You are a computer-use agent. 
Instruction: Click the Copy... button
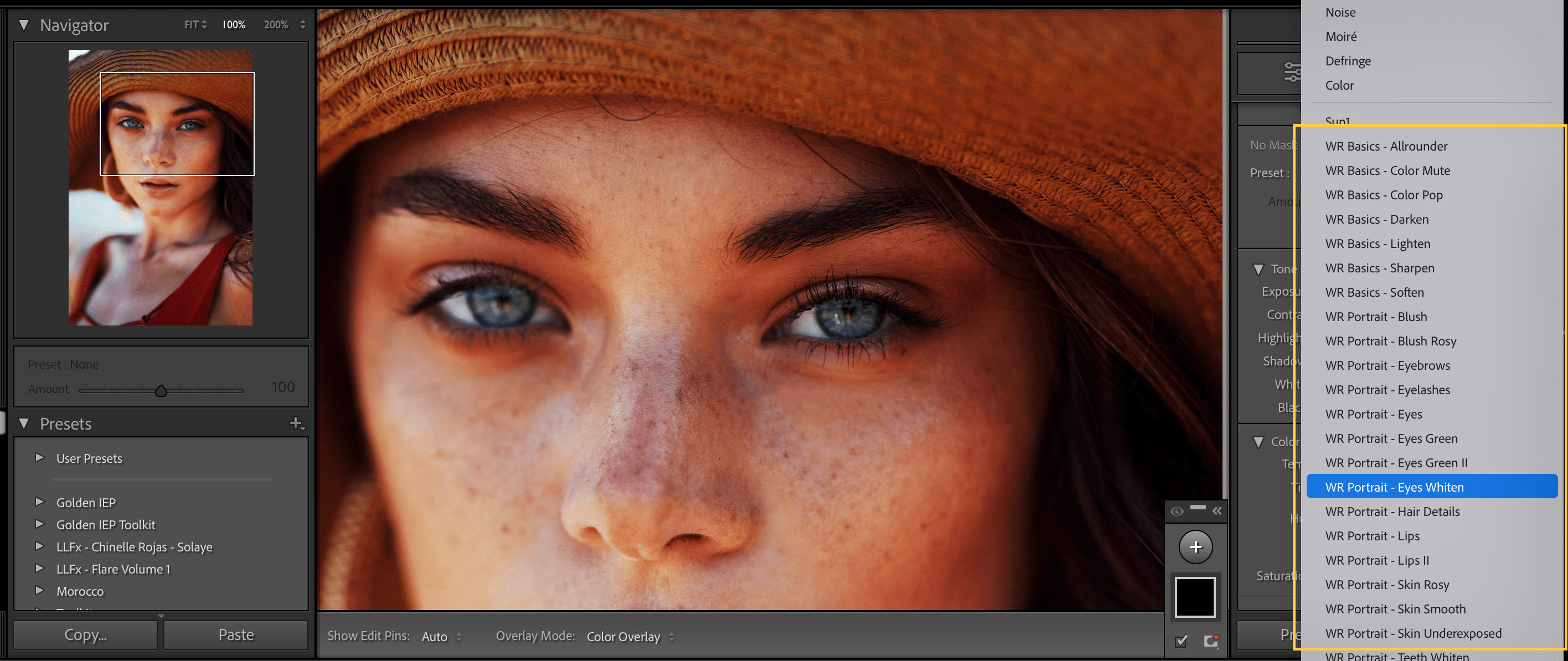(85, 635)
